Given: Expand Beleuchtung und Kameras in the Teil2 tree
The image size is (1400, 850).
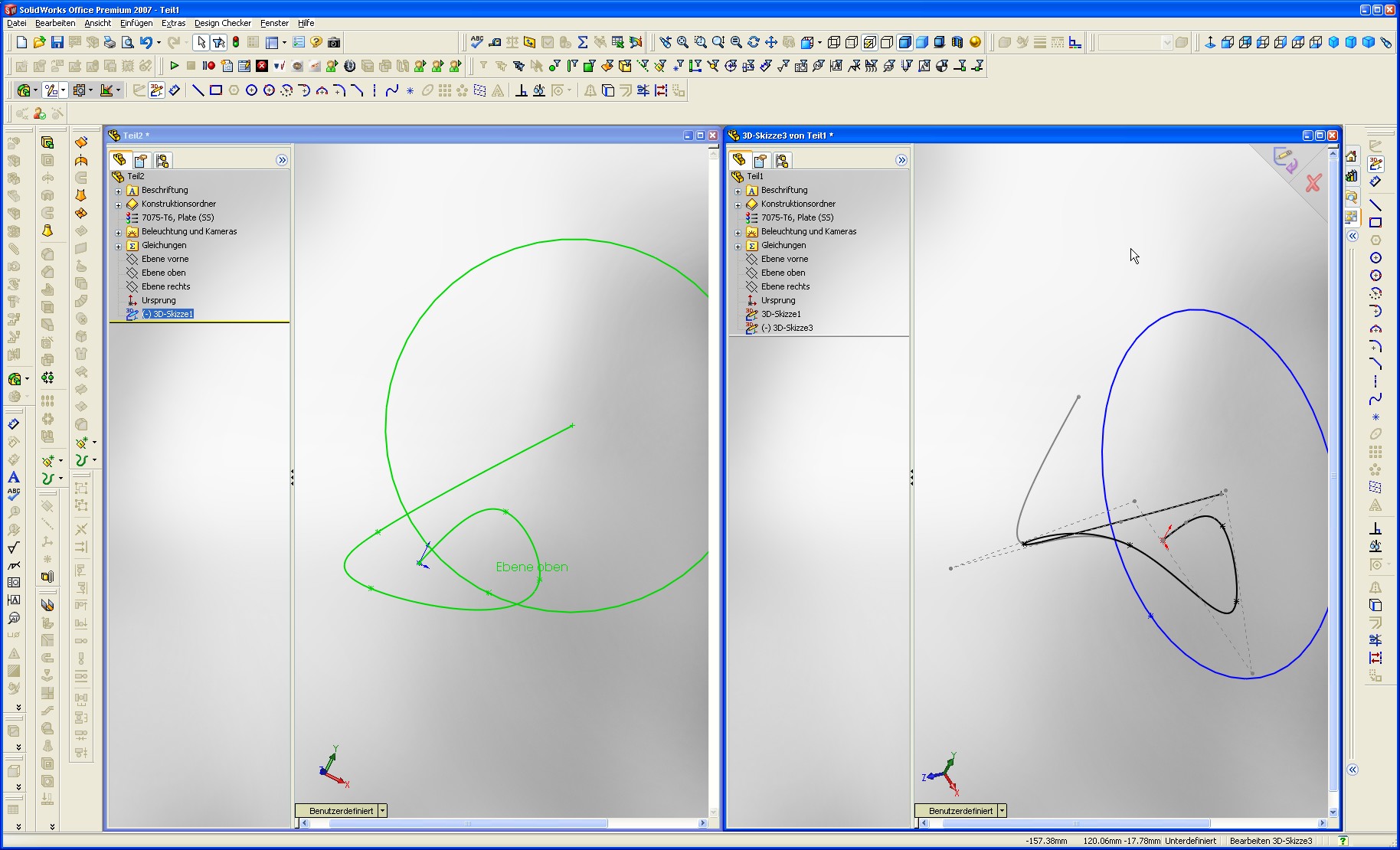Looking at the screenshot, I should 118,232.
